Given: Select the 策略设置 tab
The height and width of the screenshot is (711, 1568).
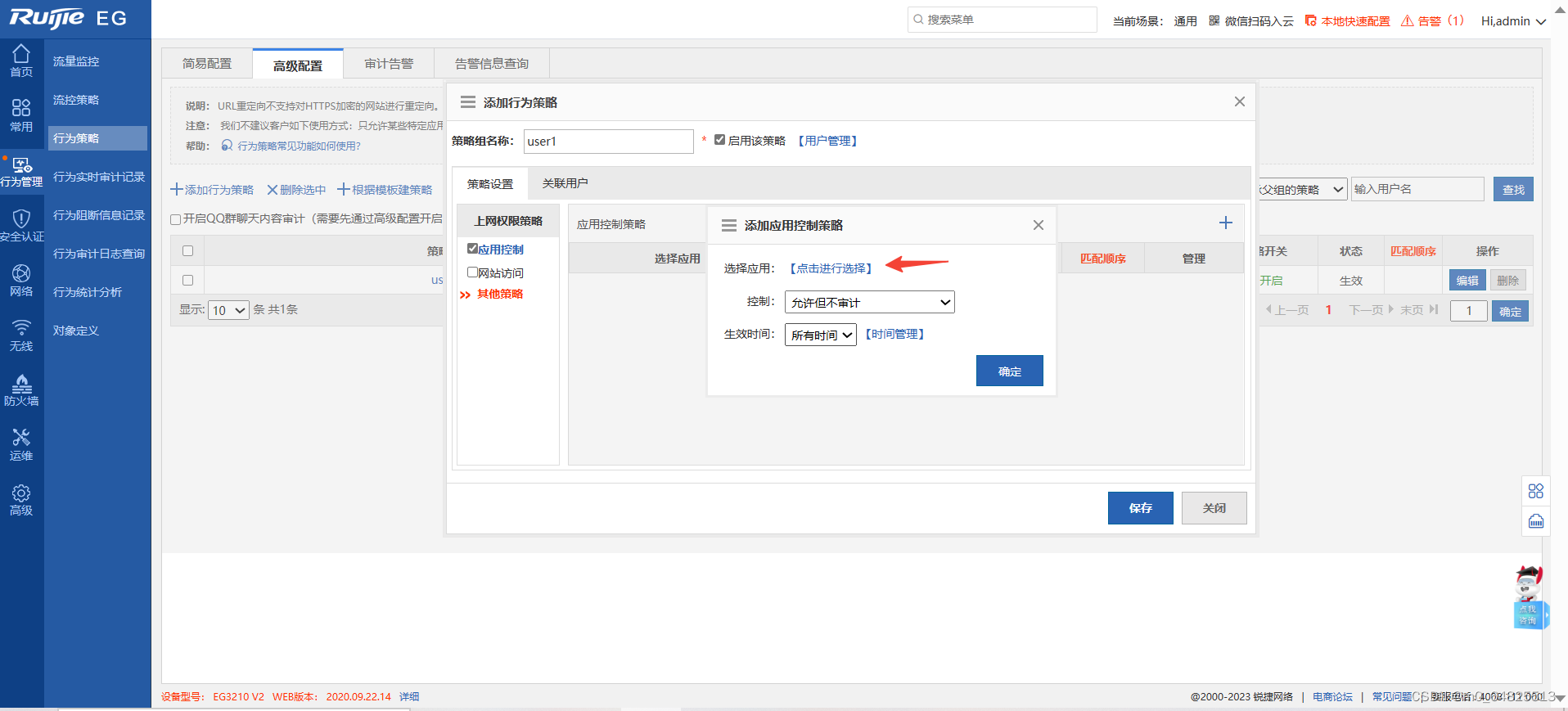Looking at the screenshot, I should coord(490,184).
